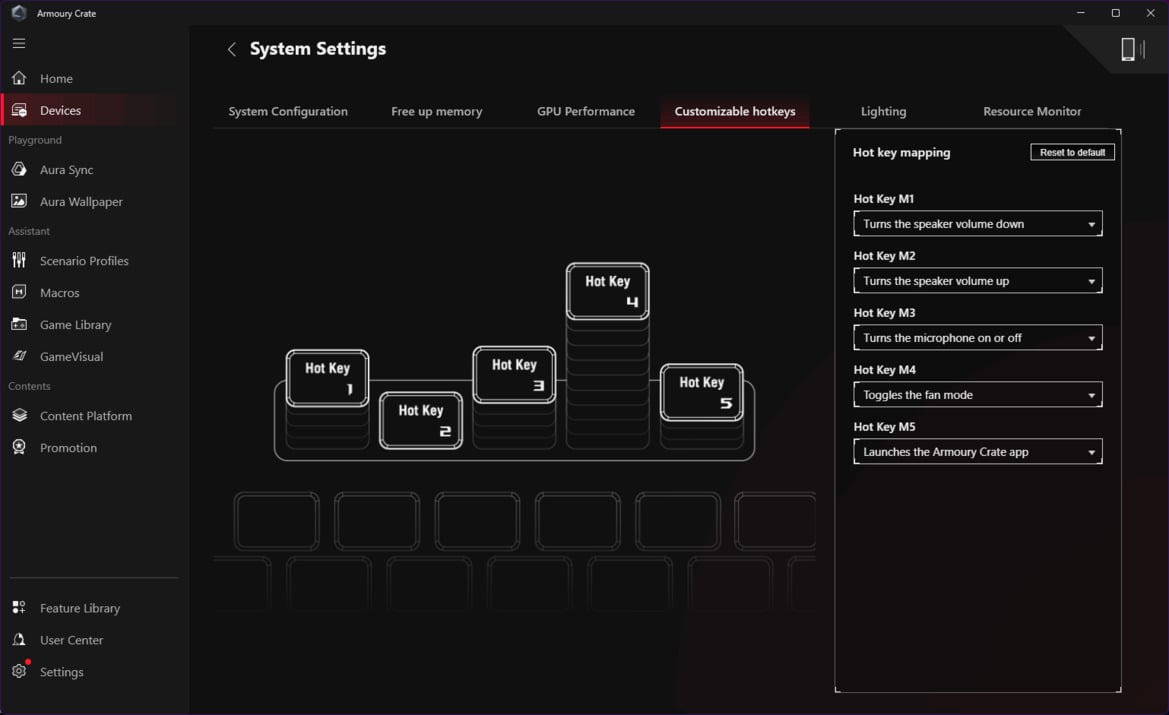
Task: Click the Scenario Profiles icon
Action: pyautogui.click(x=19, y=260)
